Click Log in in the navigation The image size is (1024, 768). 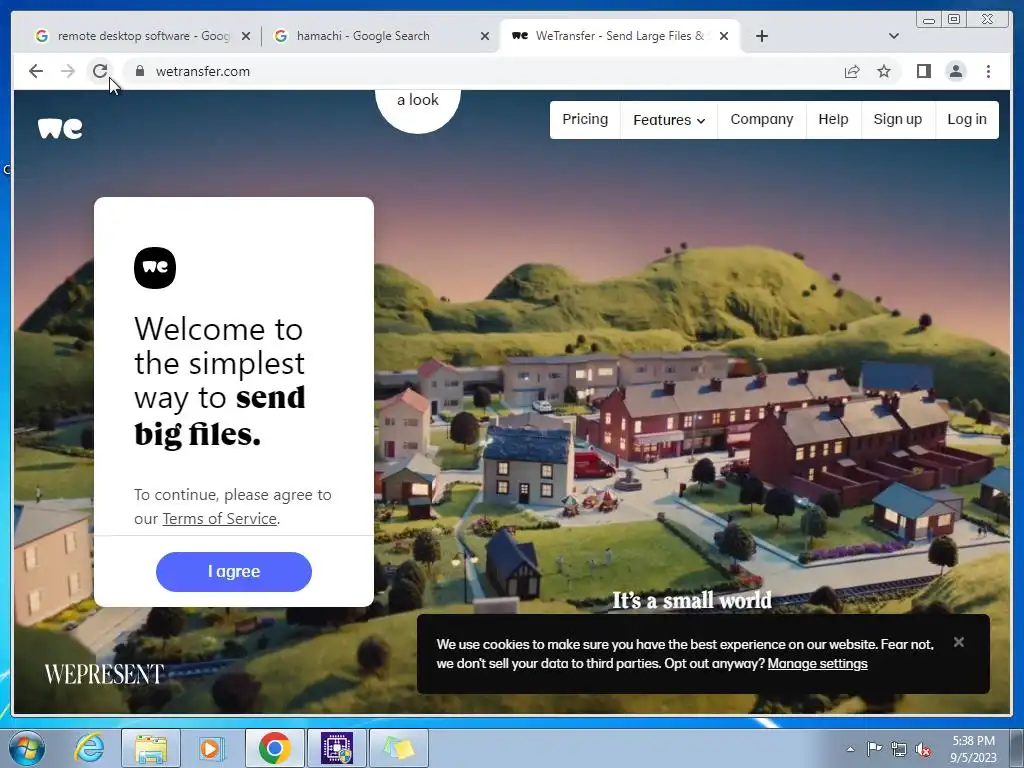click(x=967, y=120)
